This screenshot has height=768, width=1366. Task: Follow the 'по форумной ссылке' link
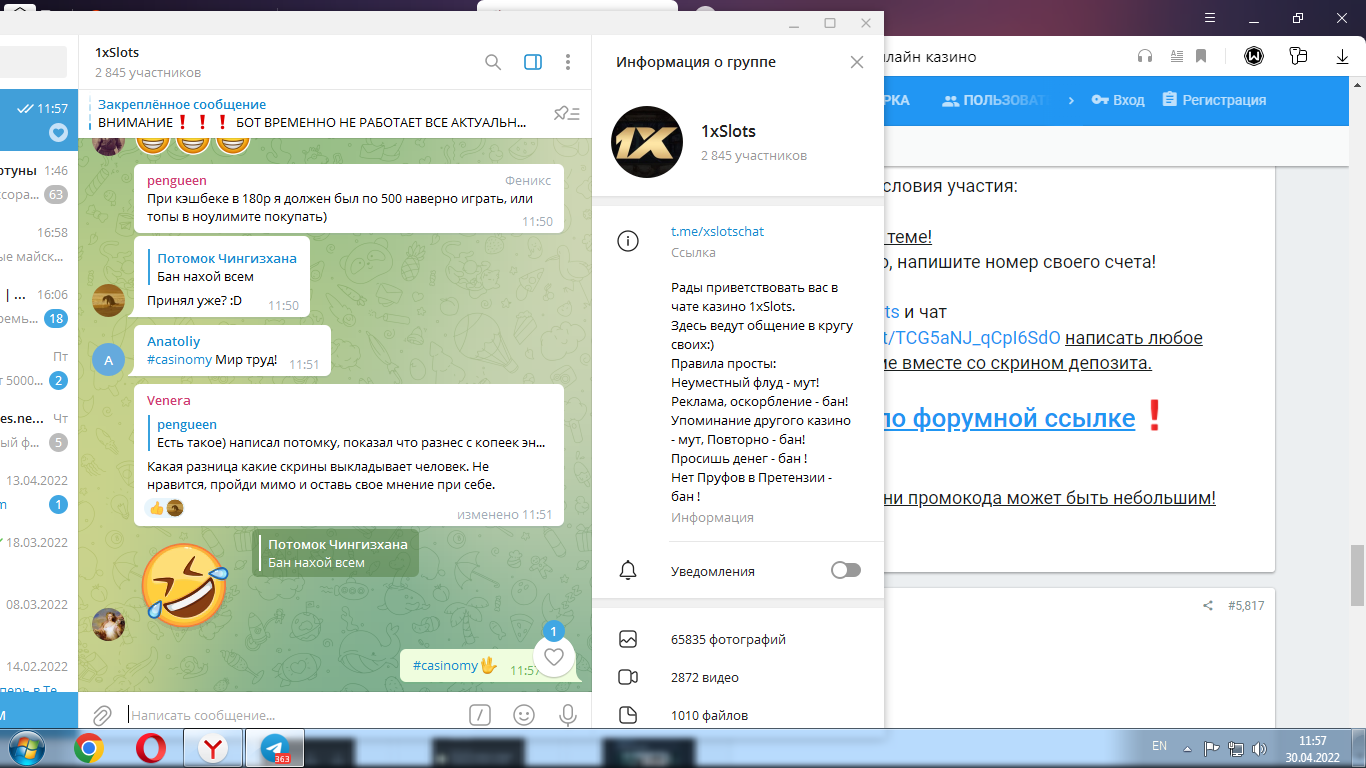point(1010,418)
